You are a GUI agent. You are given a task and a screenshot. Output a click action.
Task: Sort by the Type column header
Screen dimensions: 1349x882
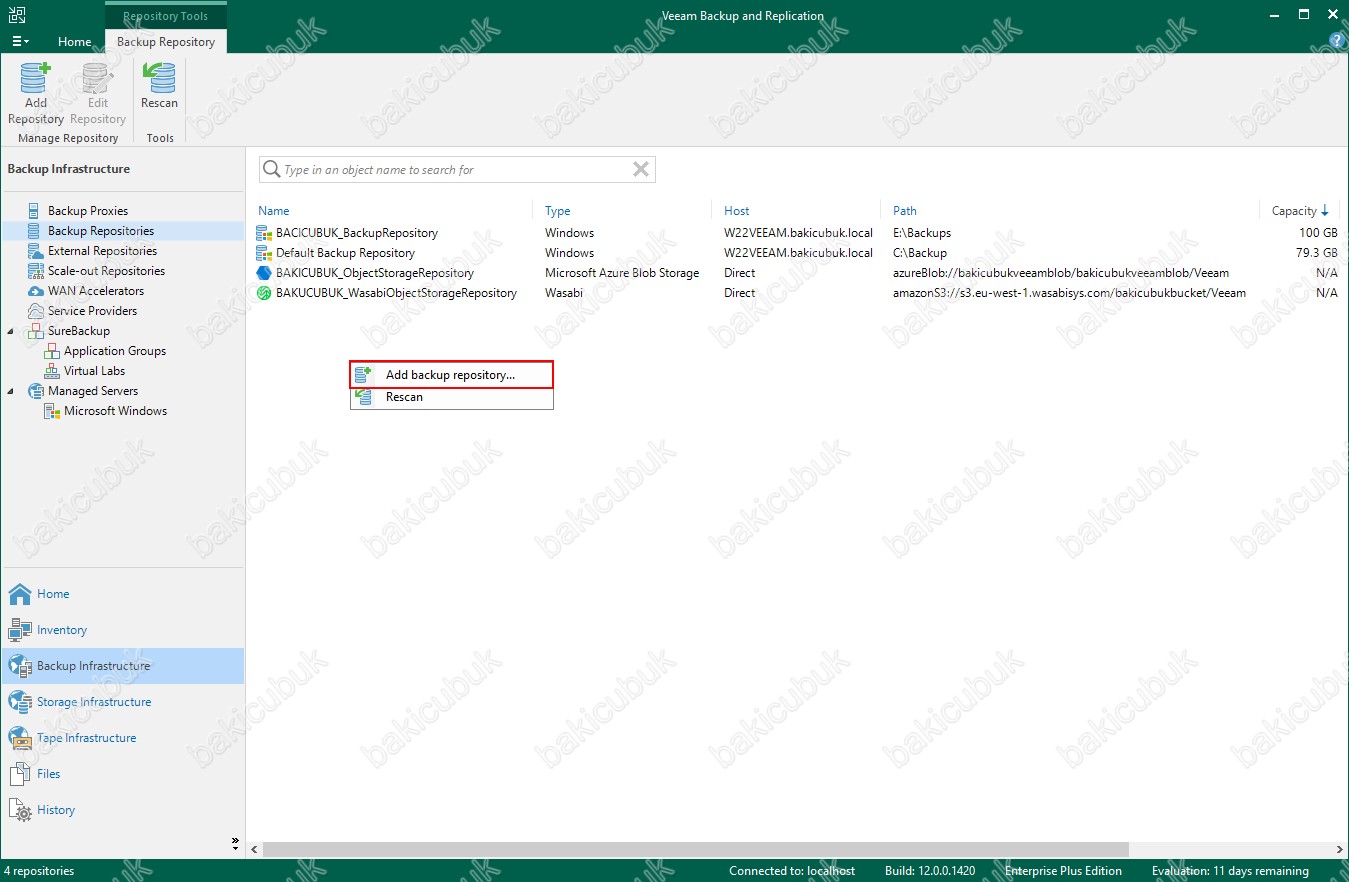tap(558, 211)
